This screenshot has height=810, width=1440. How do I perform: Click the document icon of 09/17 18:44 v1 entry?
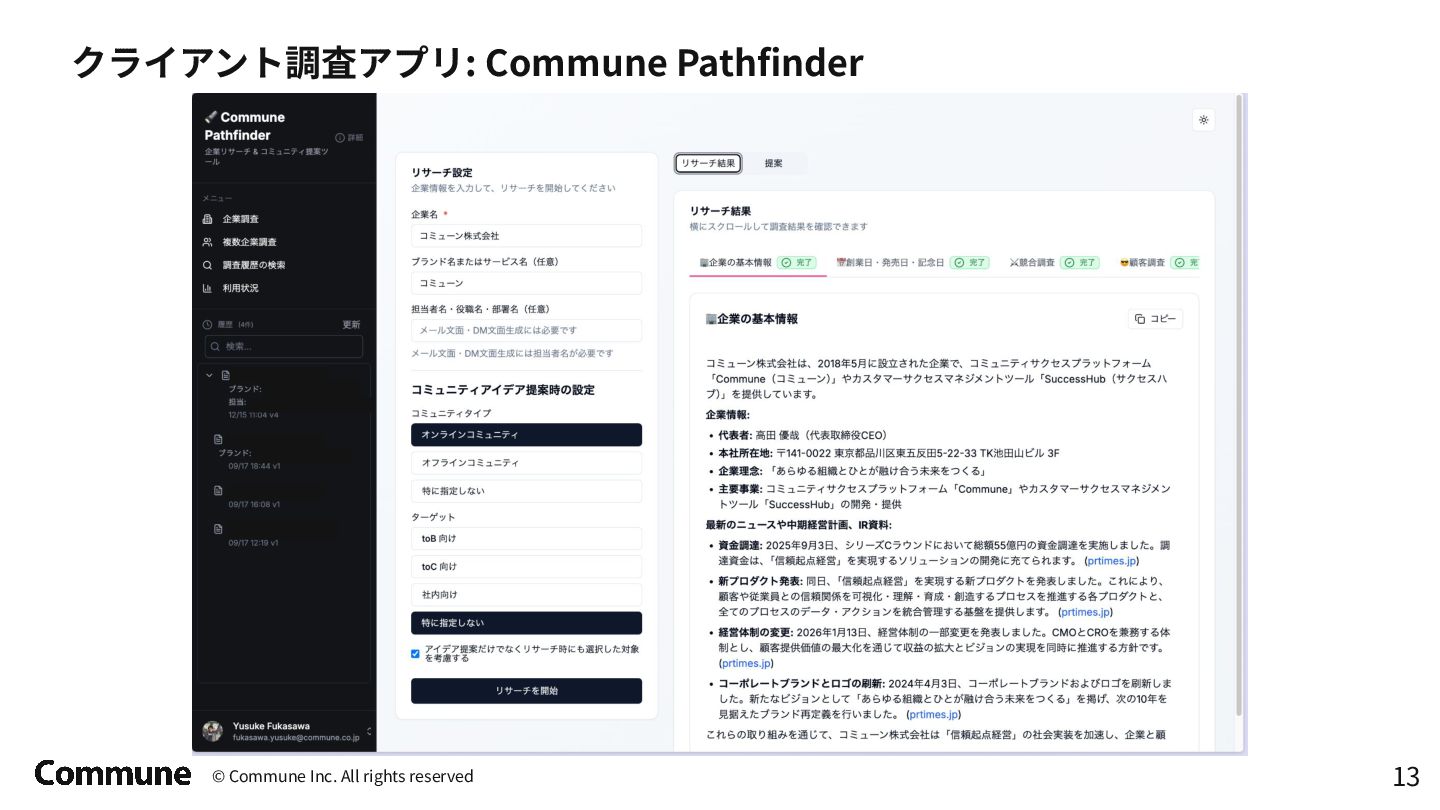pos(218,439)
